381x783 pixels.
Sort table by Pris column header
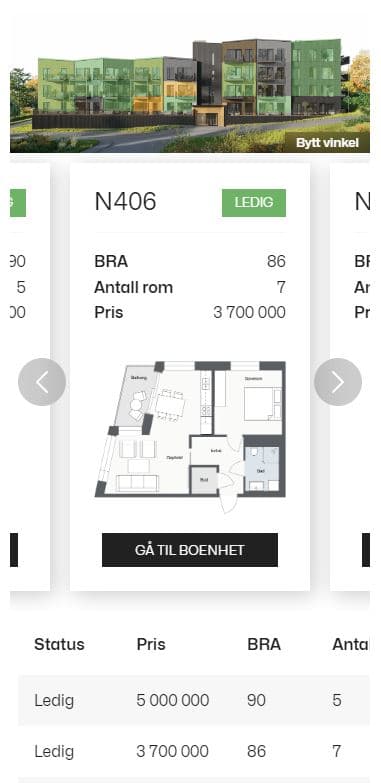(151, 644)
